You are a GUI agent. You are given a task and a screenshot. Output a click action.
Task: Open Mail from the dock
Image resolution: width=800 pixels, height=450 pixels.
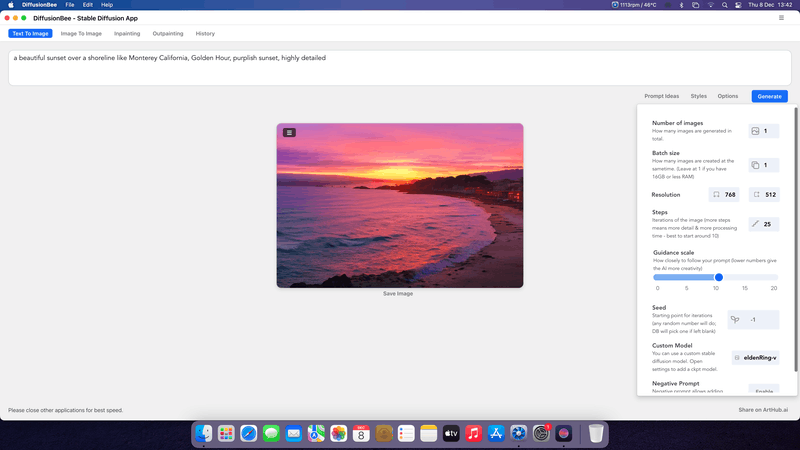tap(293, 434)
